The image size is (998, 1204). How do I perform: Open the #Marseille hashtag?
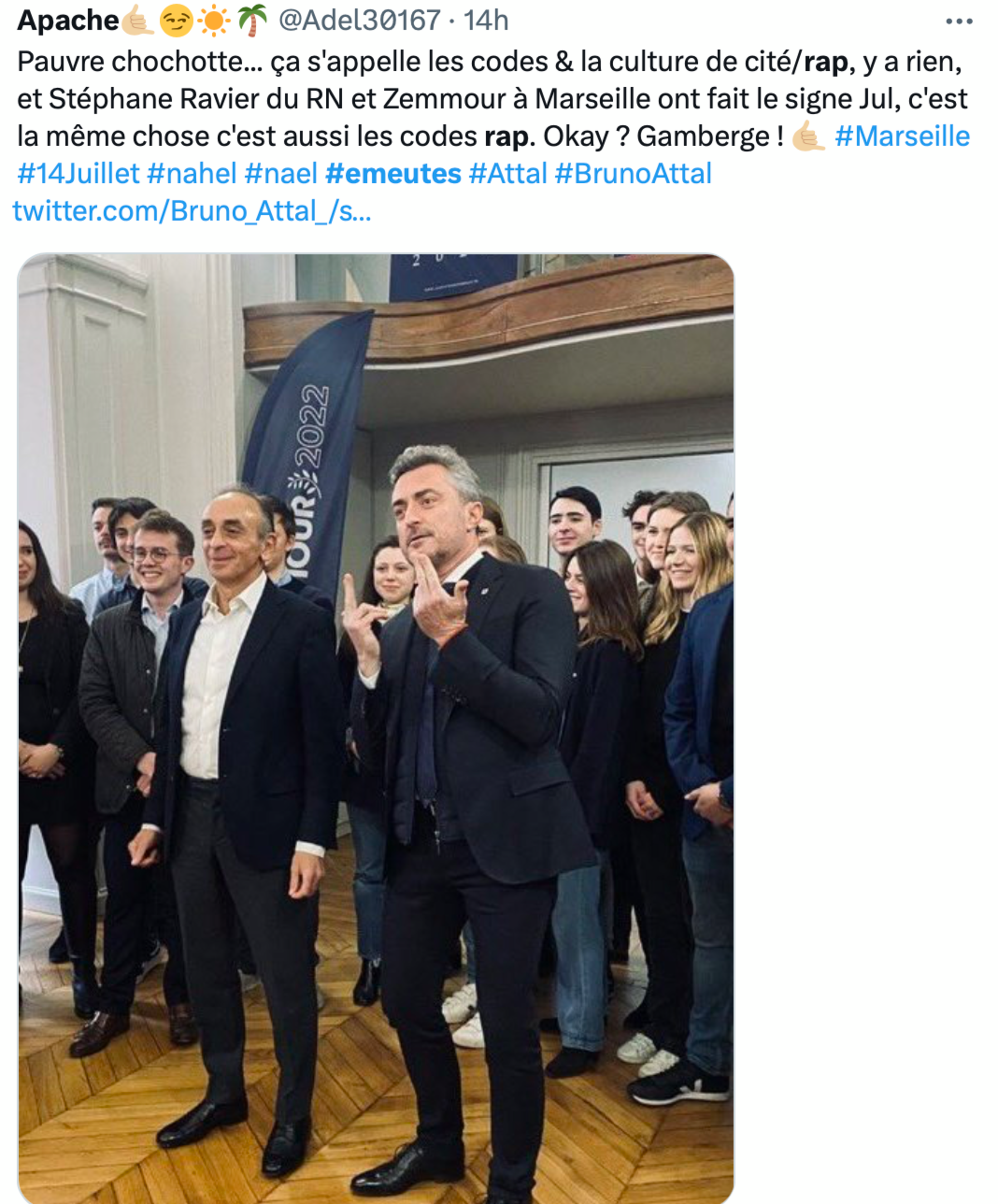902,137
